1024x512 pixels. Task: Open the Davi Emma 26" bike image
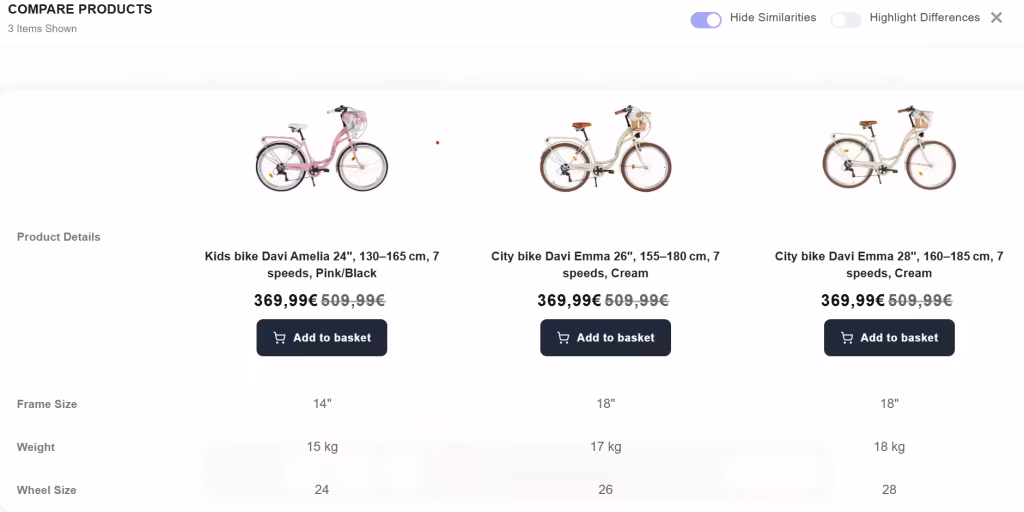(x=605, y=148)
